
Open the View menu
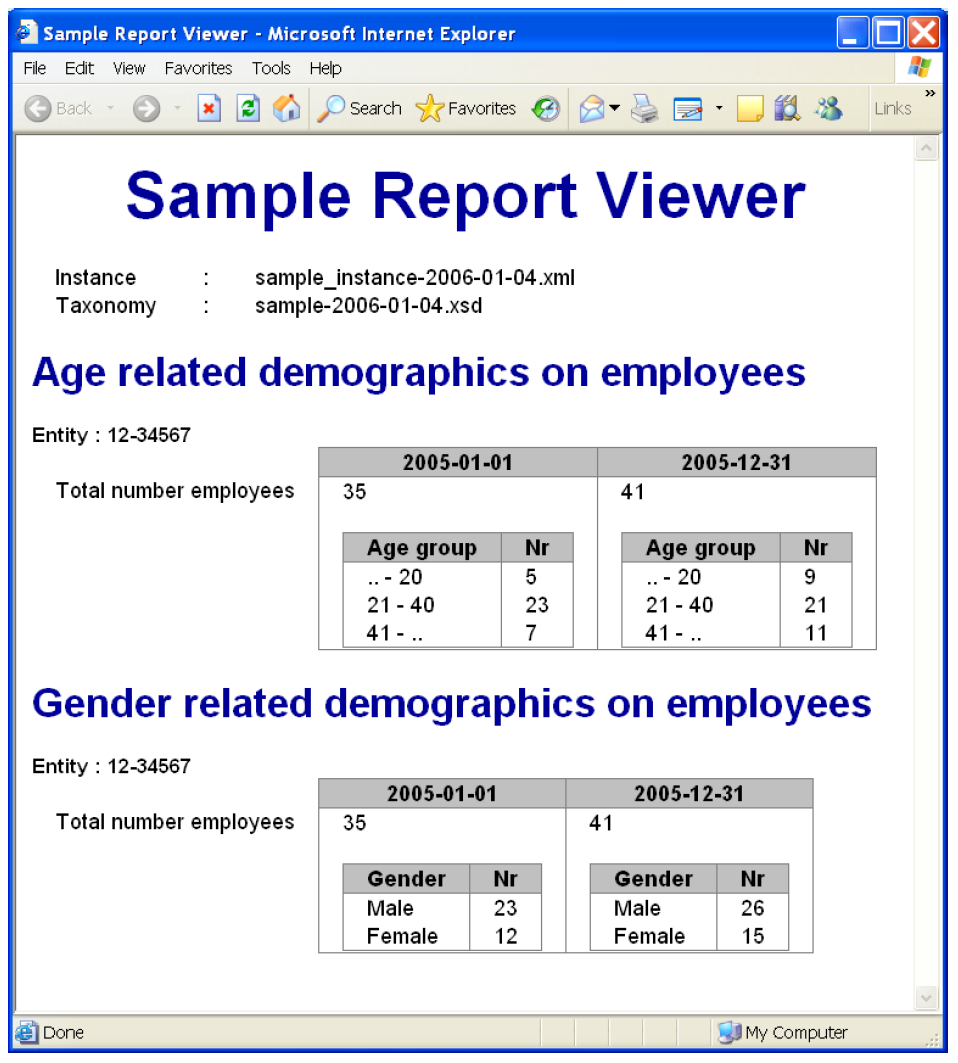pos(129,68)
